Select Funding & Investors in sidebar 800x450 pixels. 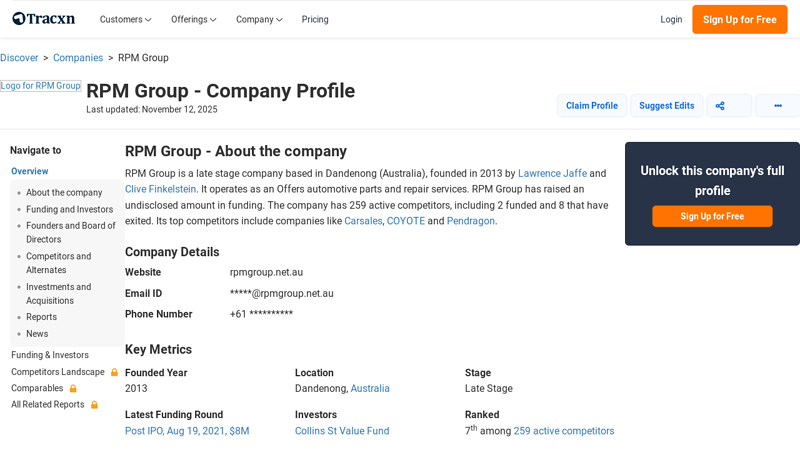[50, 355]
